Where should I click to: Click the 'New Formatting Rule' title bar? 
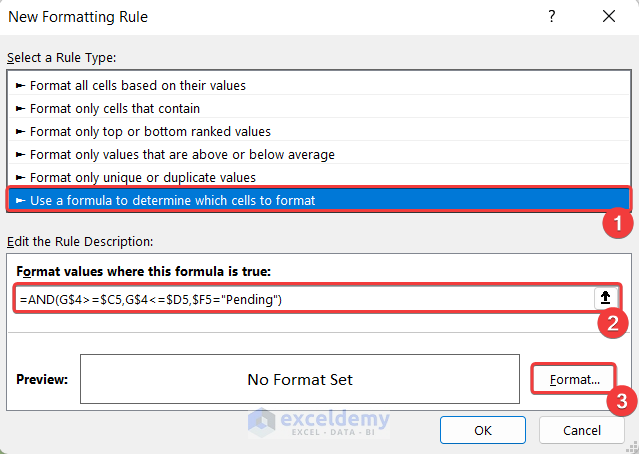tap(250, 17)
